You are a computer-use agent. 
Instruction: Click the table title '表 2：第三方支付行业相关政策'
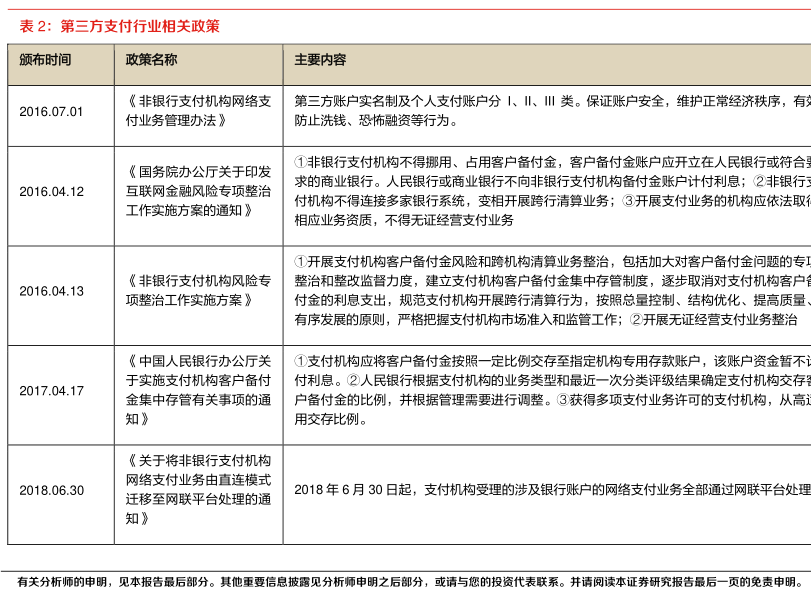pos(119,26)
